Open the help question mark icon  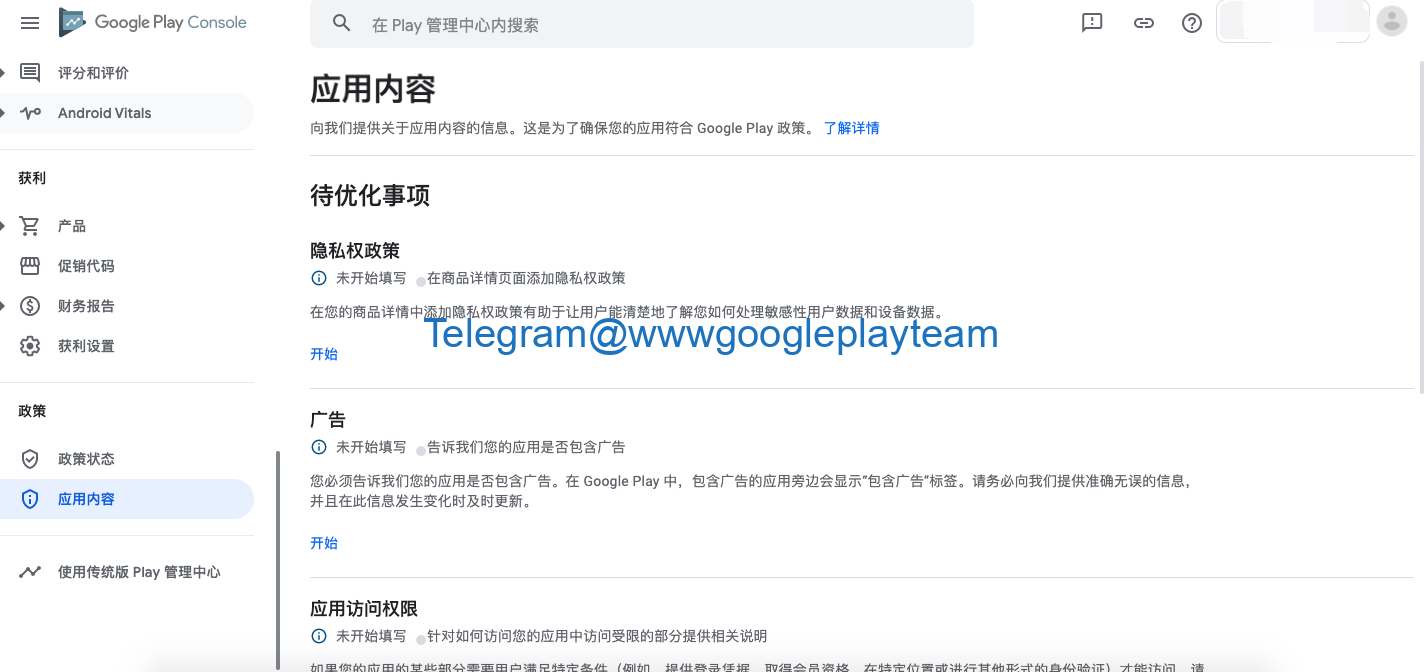(1192, 22)
